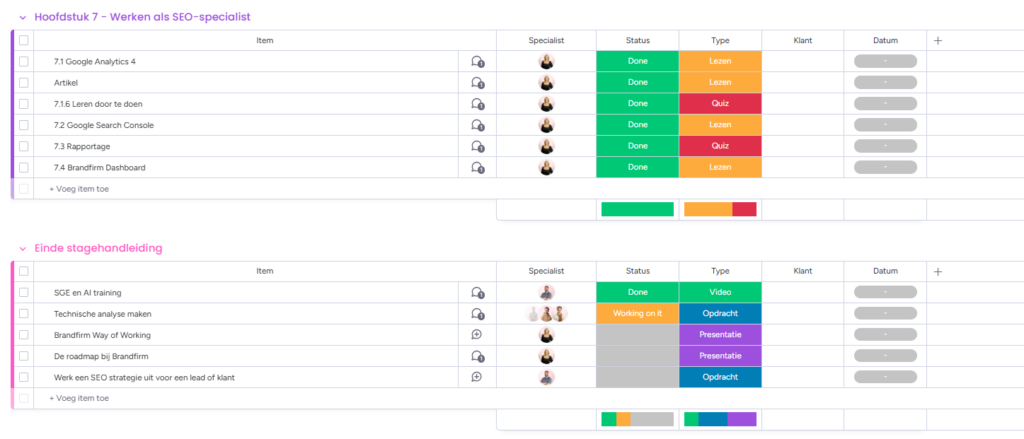Click the specialist avatars for Technische analyse maken
Viewport: 1024px width, 439px height.
click(x=546, y=314)
